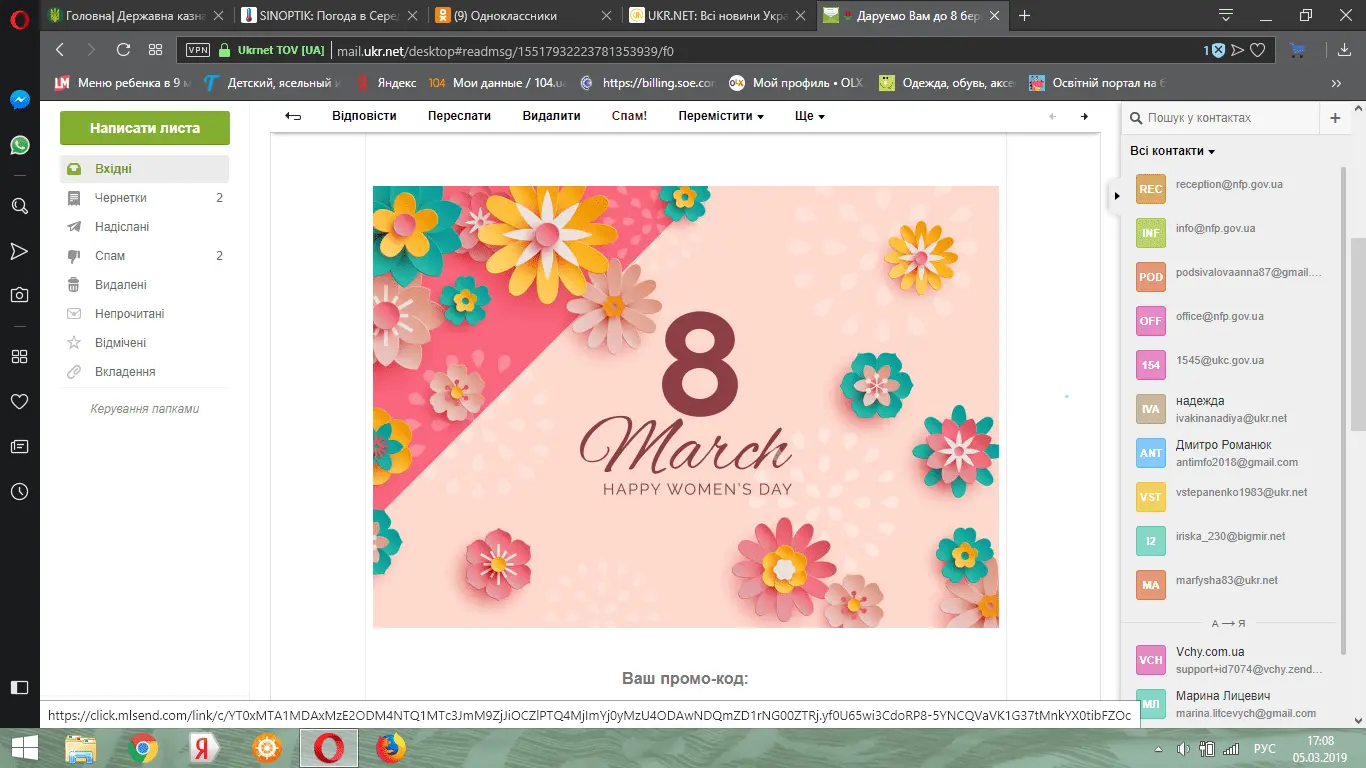Open the bookmarks heart icon in sidebar

tap(19, 401)
